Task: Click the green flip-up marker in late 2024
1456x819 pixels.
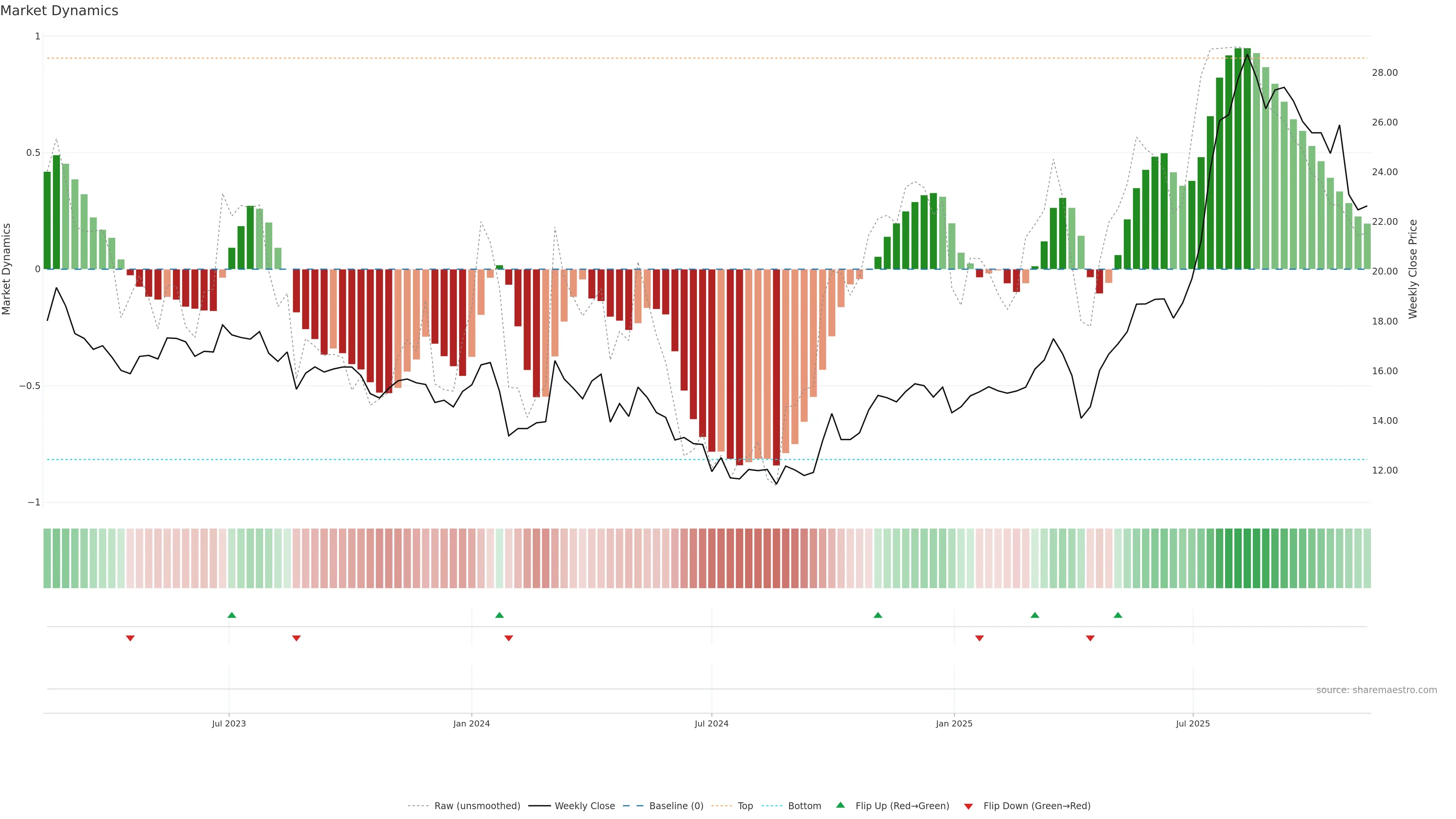Action: [878, 615]
